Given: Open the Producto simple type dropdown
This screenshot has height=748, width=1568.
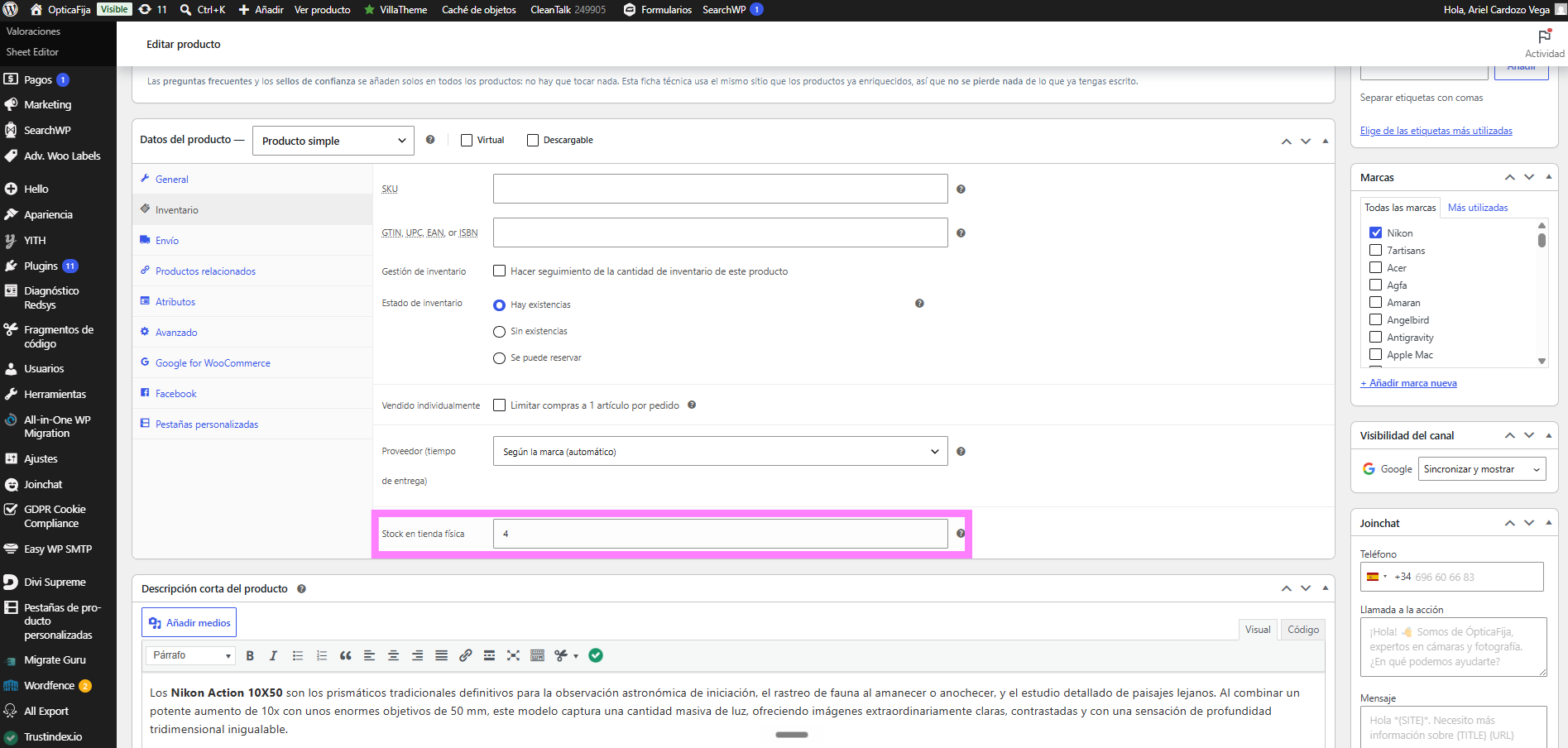Looking at the screenshot, I should tap(333, 141).
